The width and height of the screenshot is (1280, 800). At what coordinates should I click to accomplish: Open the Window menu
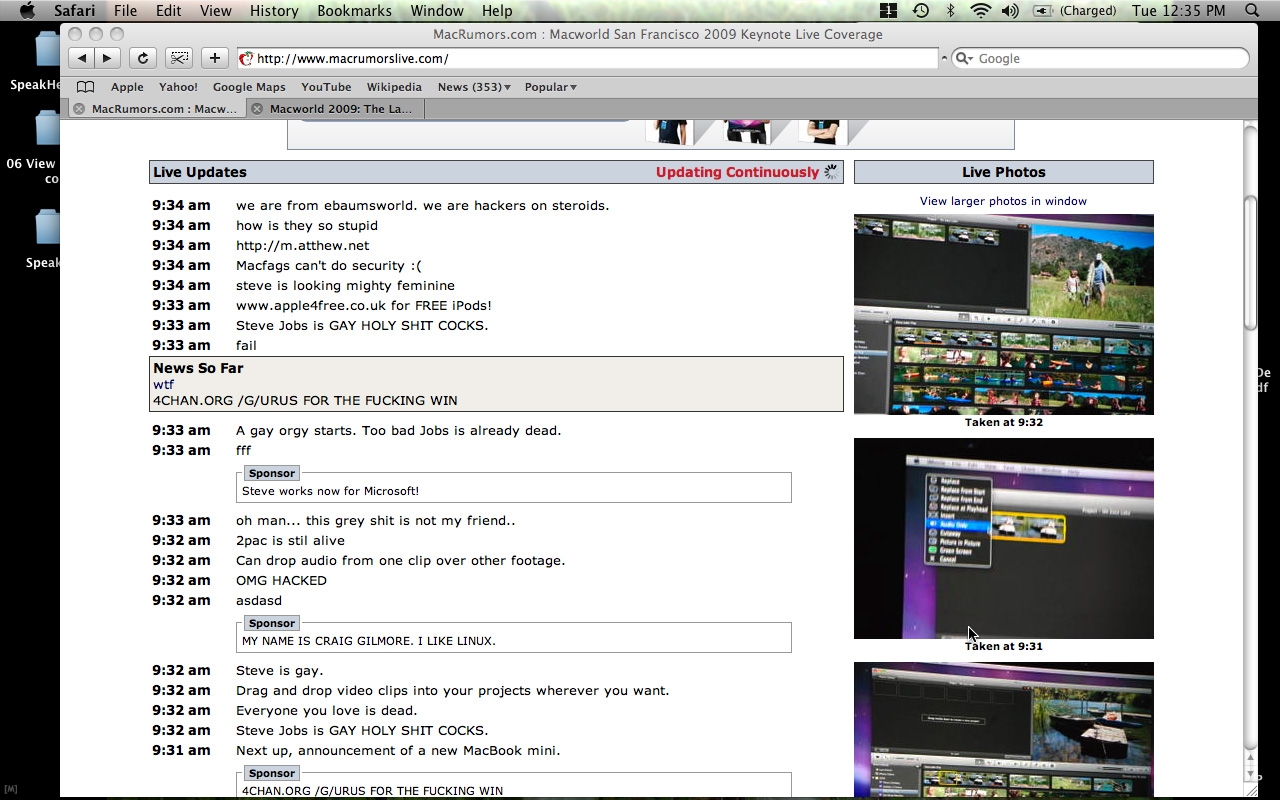coord(437,11)
